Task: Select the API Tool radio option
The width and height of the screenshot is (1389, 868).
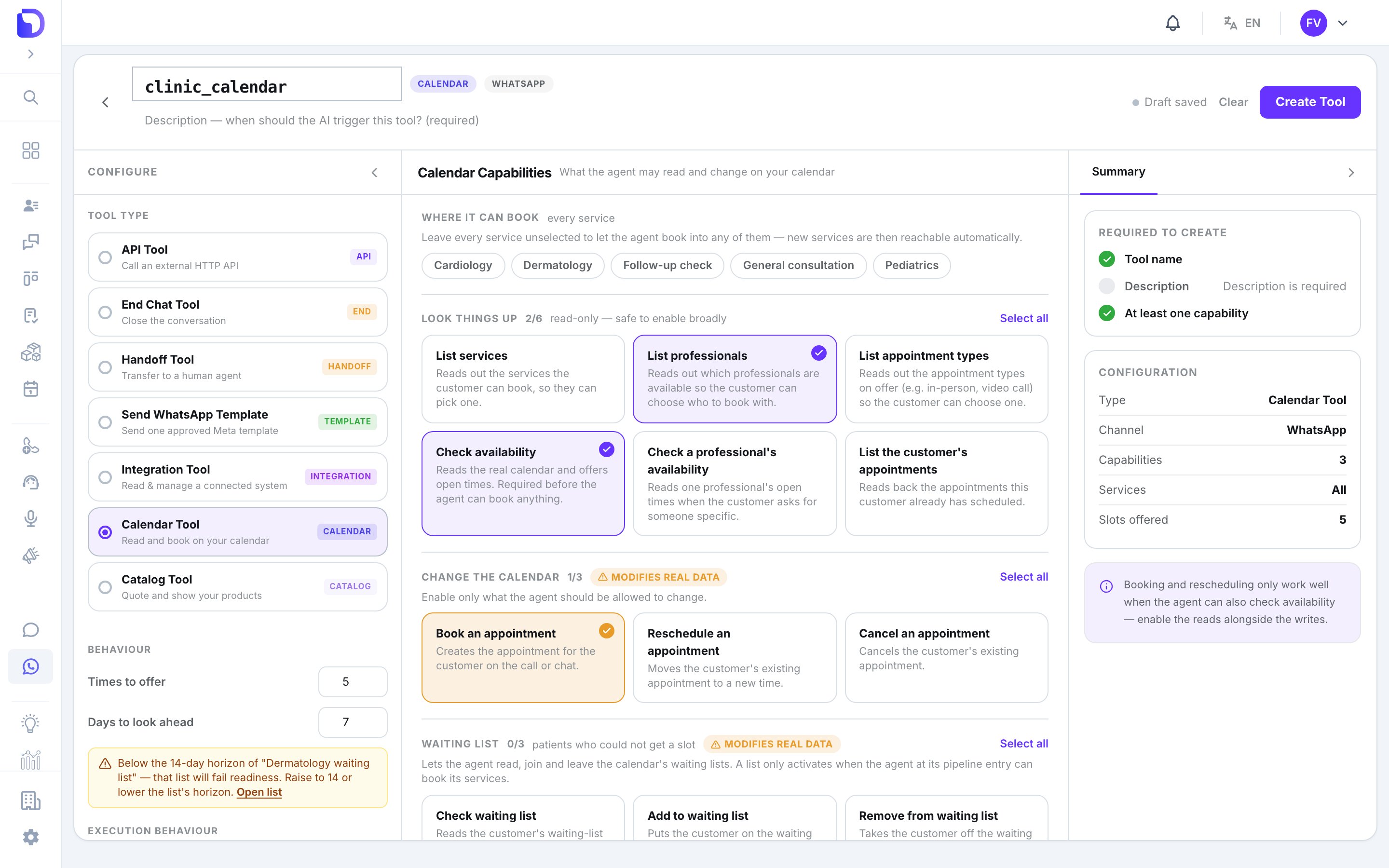Action: coord(238,257)
